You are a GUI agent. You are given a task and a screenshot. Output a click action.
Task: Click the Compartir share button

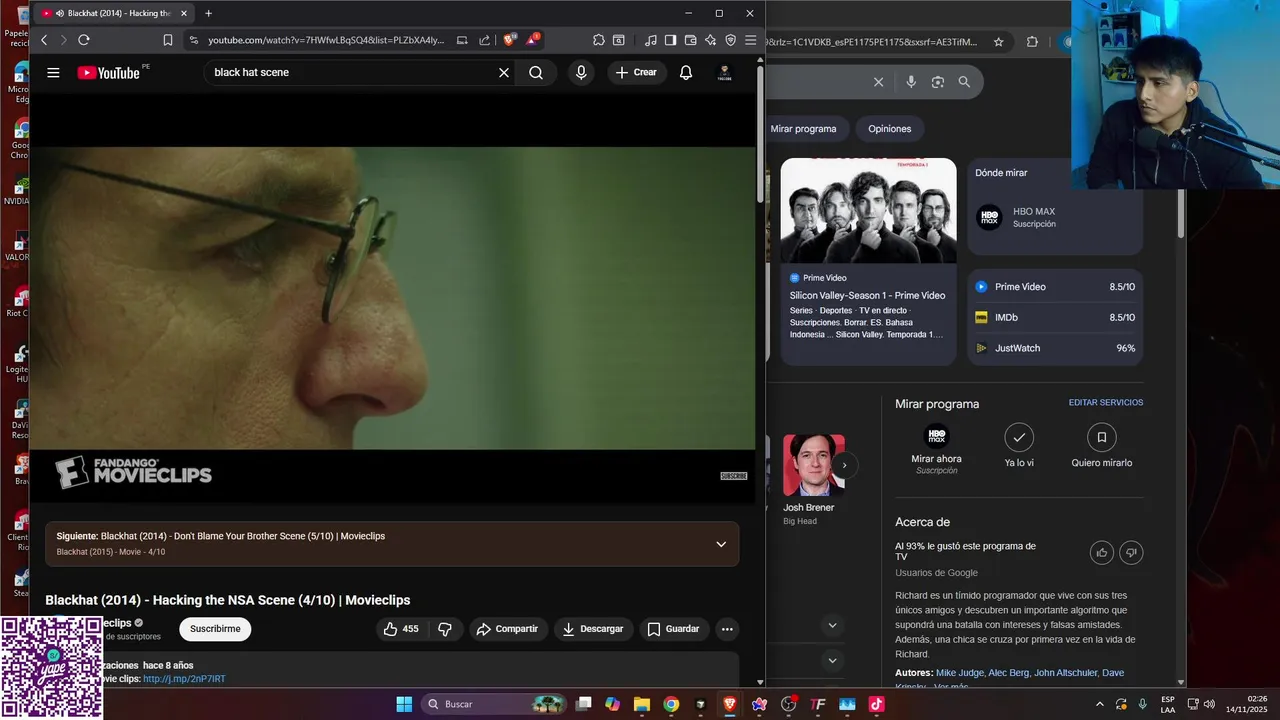pyautogui.click(x=507, y=629)
